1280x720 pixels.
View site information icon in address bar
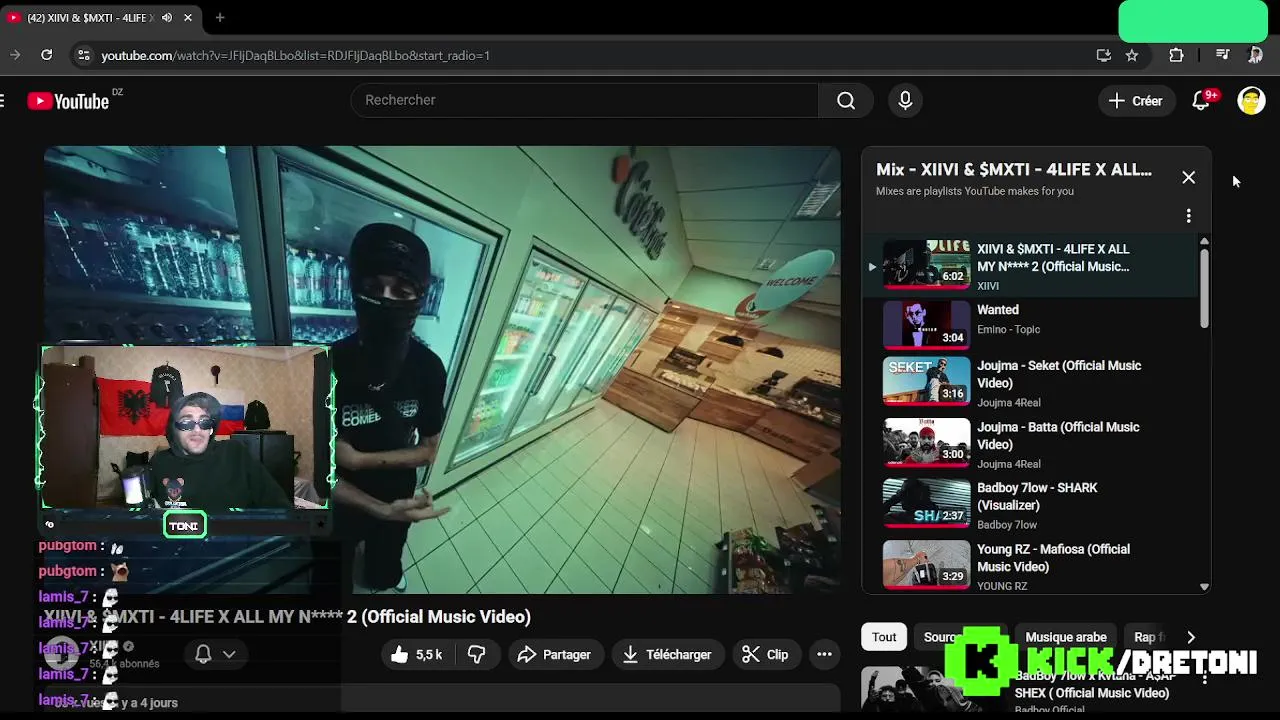tap(83, 55)
